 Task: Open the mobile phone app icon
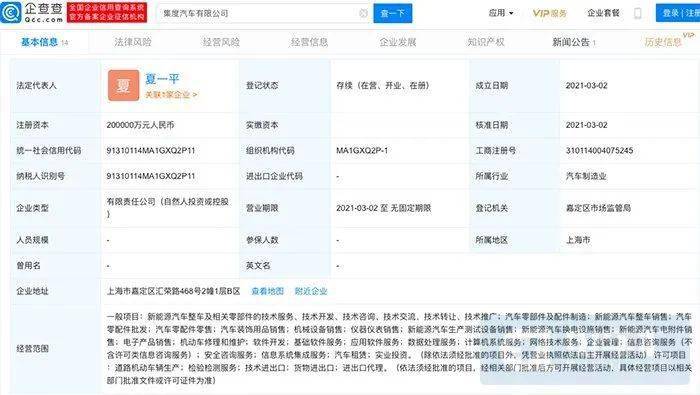pos(638,13)
